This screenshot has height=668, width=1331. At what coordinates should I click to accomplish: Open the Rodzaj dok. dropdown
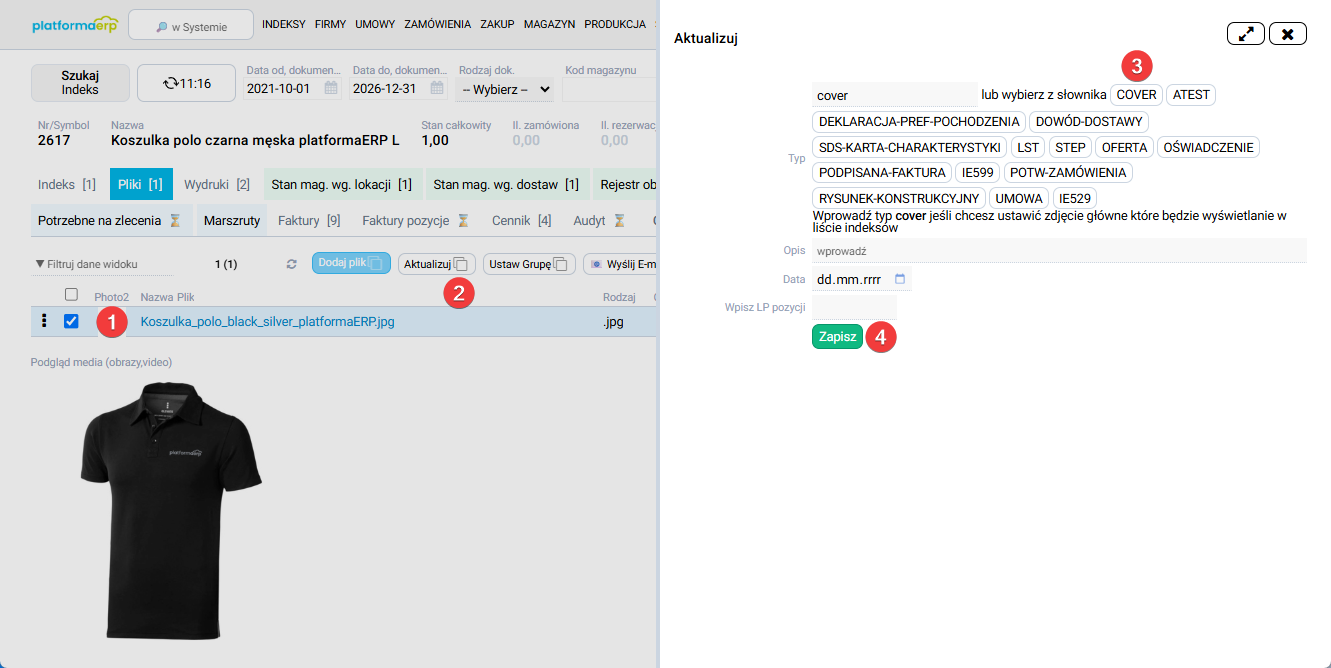(x=504, y=89)
